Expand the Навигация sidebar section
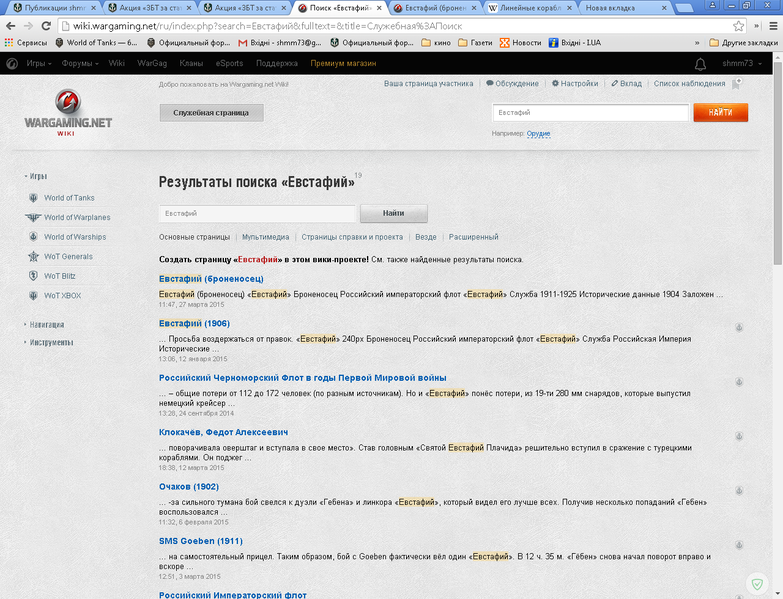Viewport: 783px width, 599px height. (44, 324)
